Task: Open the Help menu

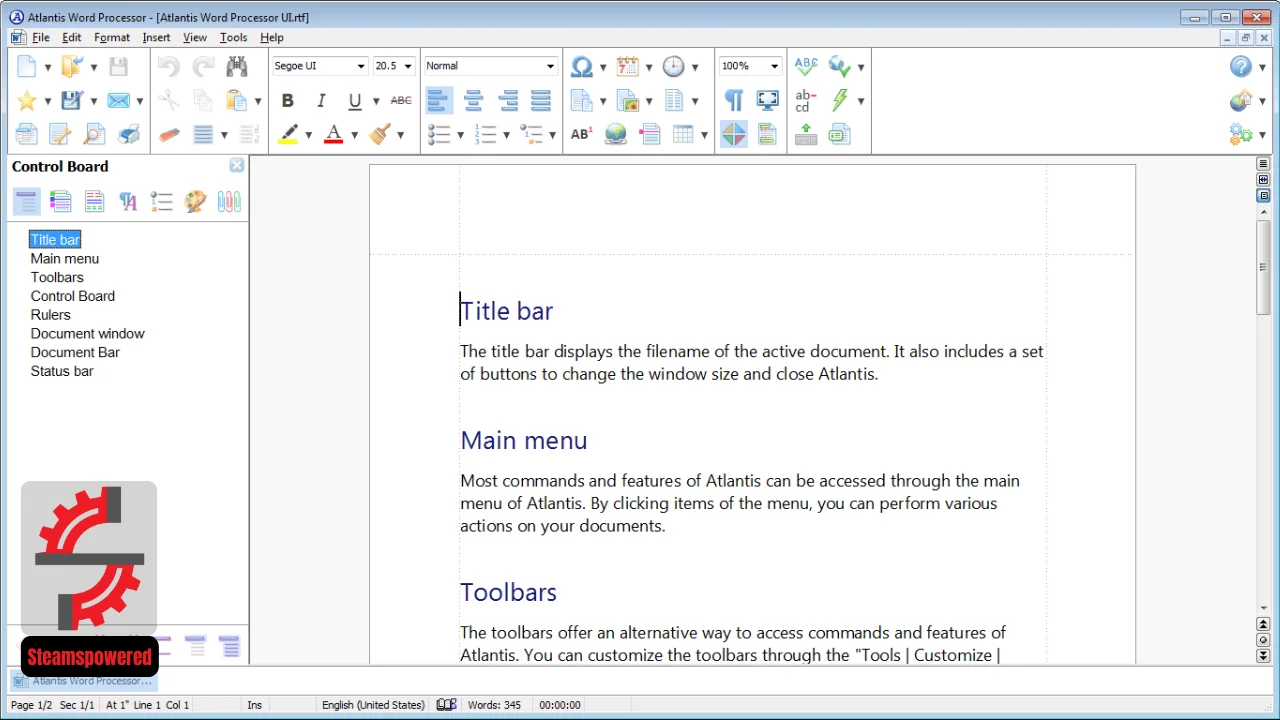Action: (272, 37)
